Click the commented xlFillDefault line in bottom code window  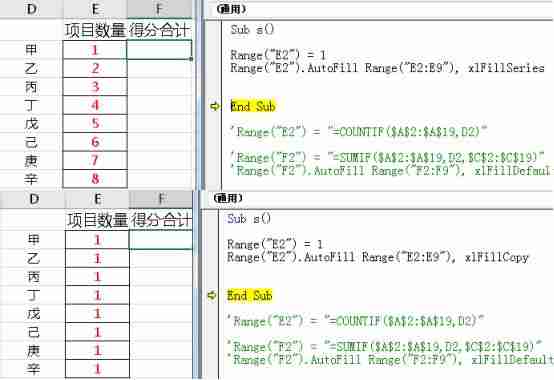(x=390, y=360)
